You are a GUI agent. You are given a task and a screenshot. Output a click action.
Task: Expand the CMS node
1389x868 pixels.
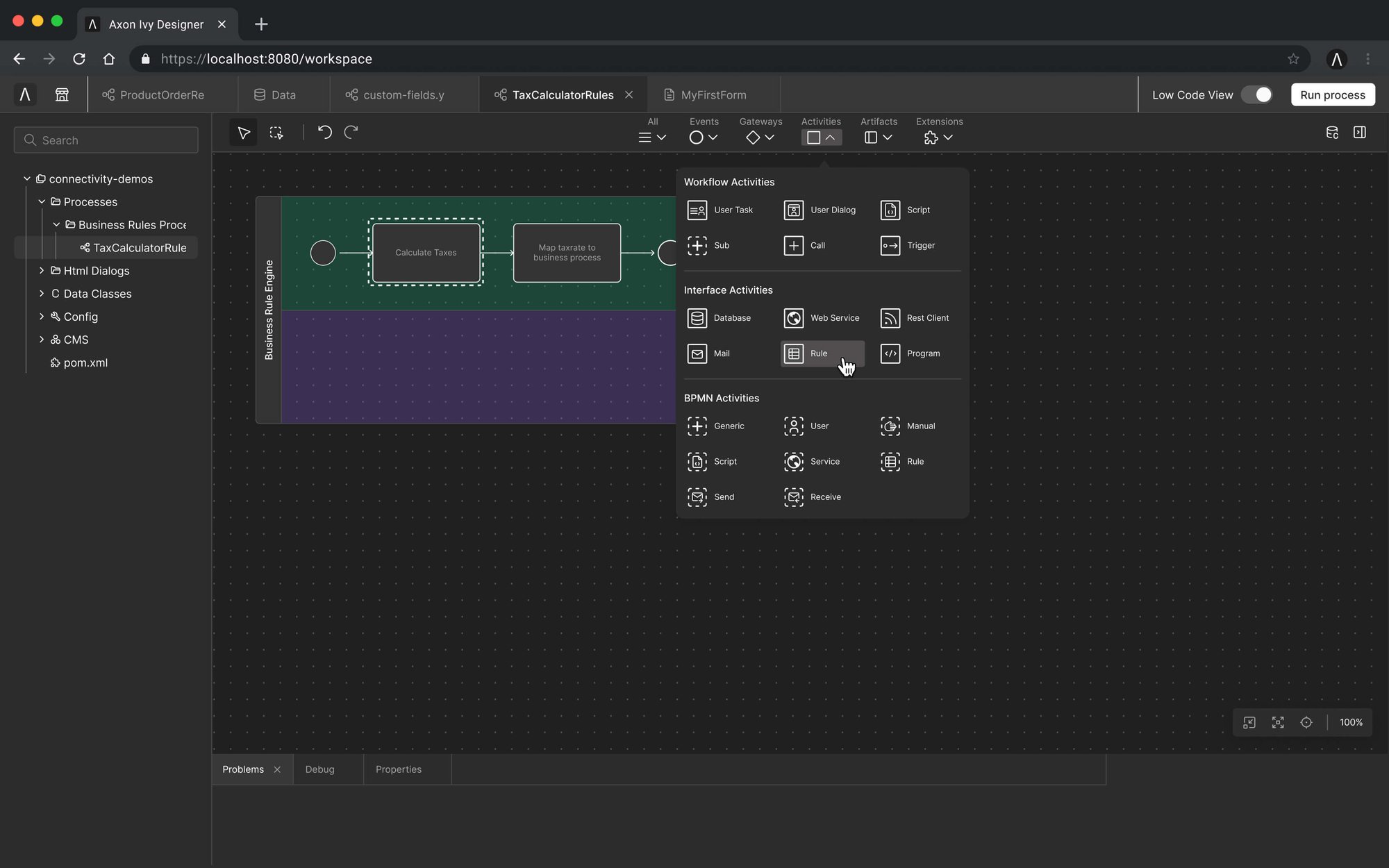coord(42,340)
